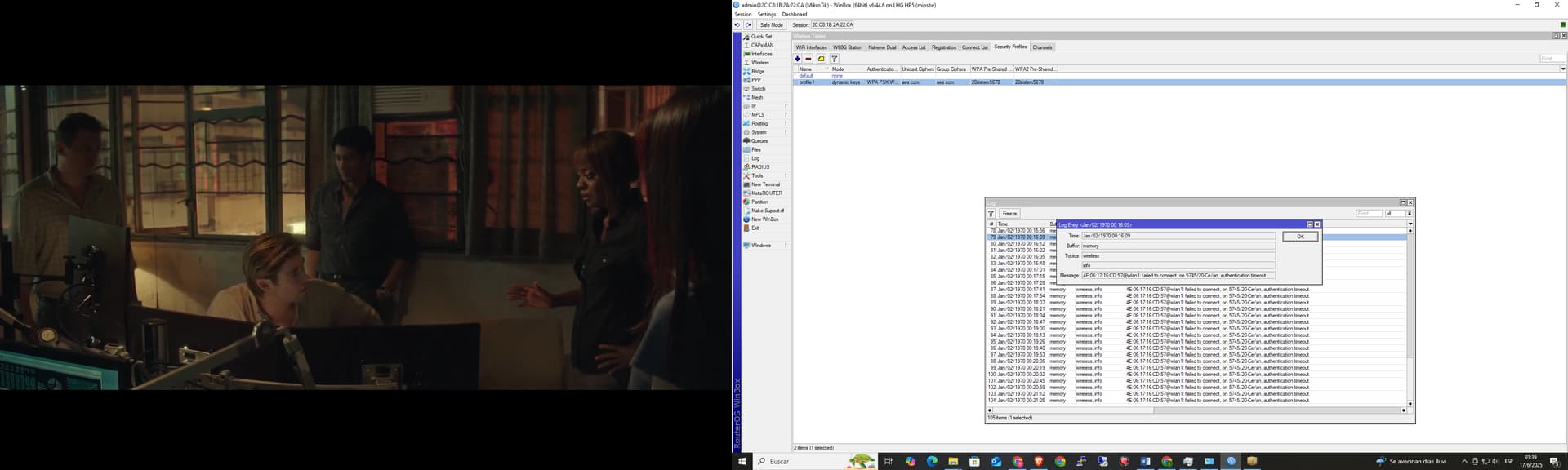Select the default security profile row
The width and height of the screenshot is (1568, 470).
click(1179, 76)
